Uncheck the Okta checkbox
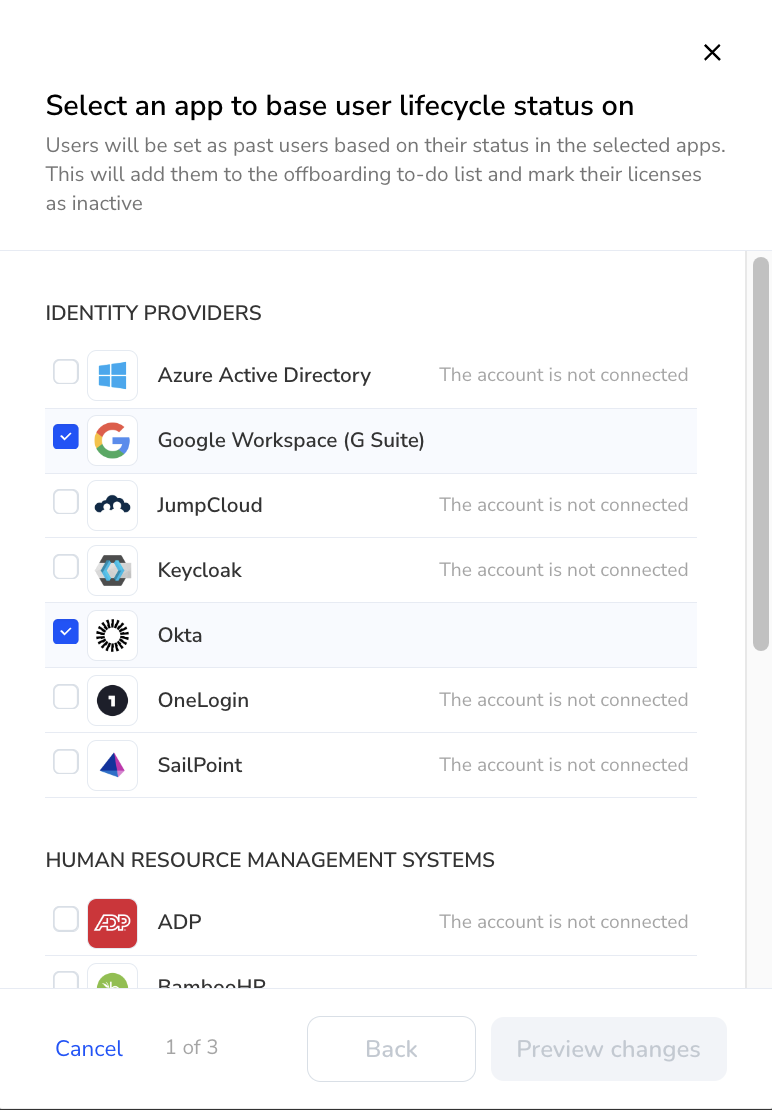 [x=66, y=631]
